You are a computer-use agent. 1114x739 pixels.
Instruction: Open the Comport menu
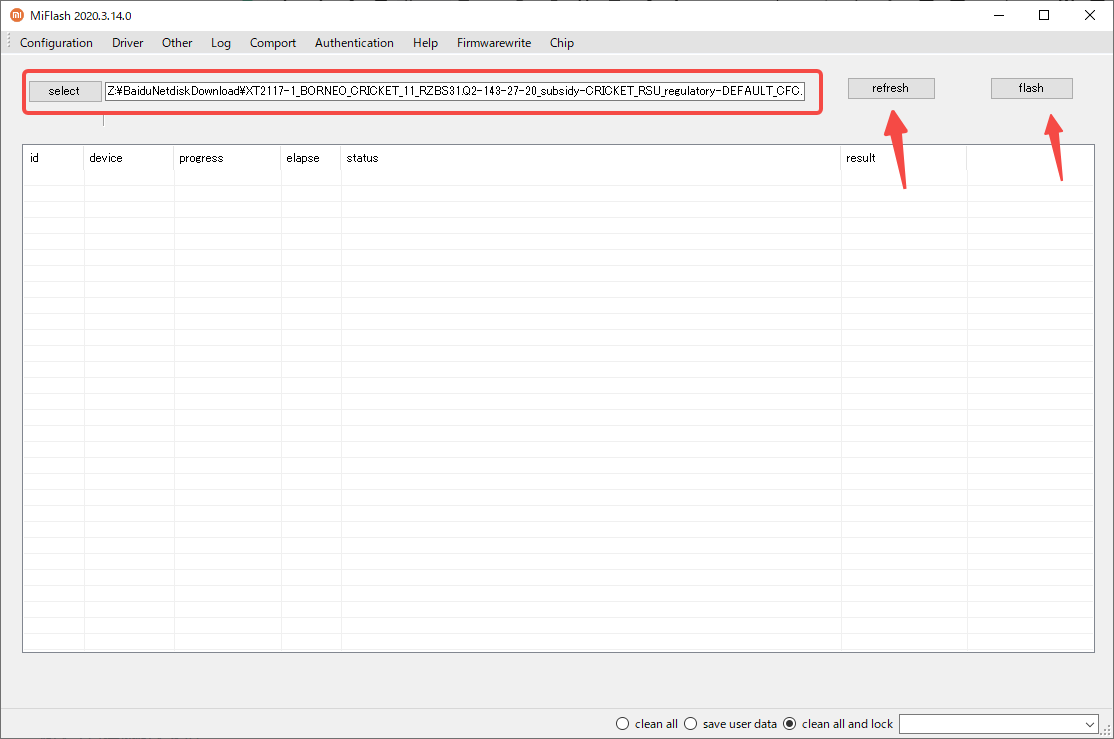coord(273,43)
